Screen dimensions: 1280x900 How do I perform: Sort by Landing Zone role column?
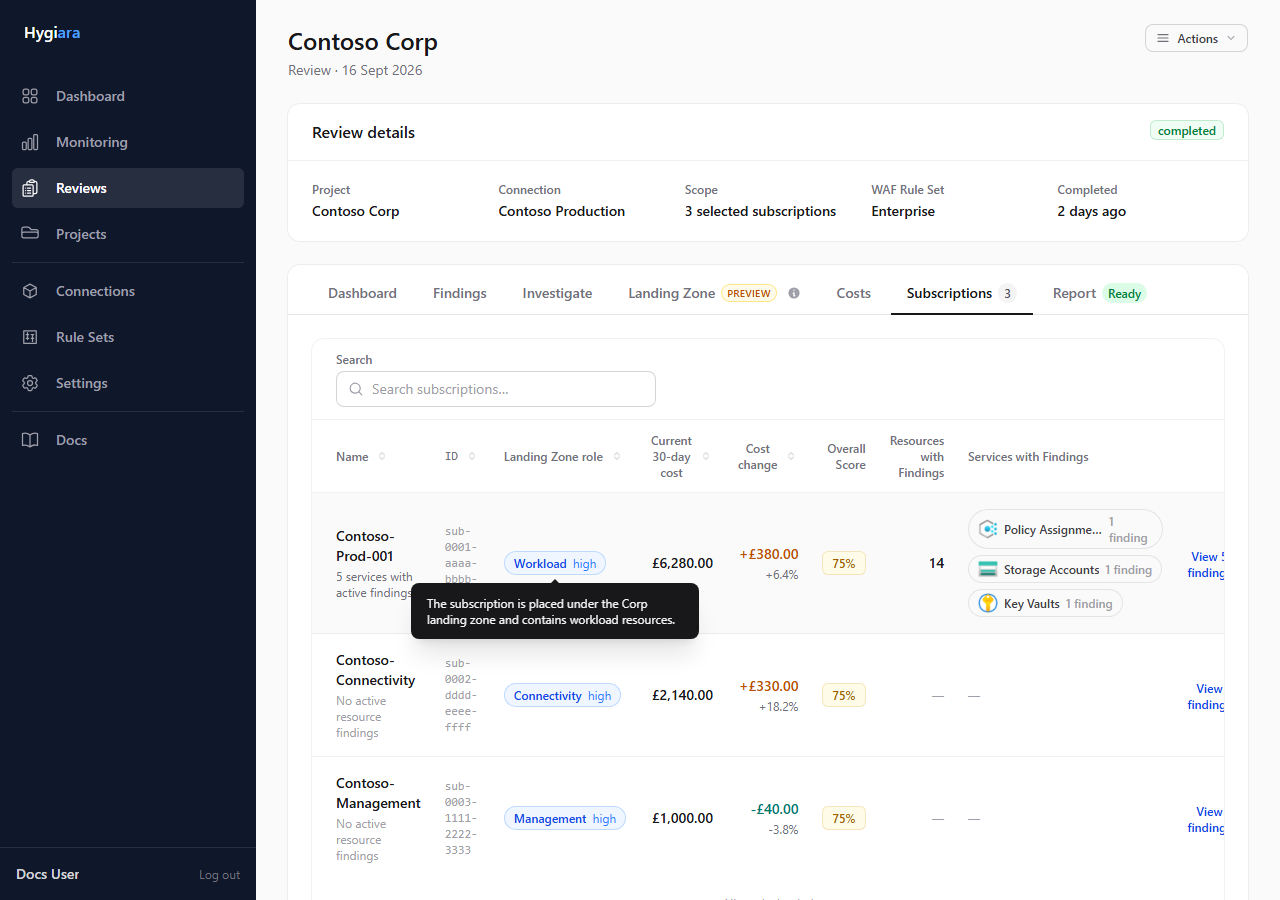pyautogui.click(x=561, y=457)
